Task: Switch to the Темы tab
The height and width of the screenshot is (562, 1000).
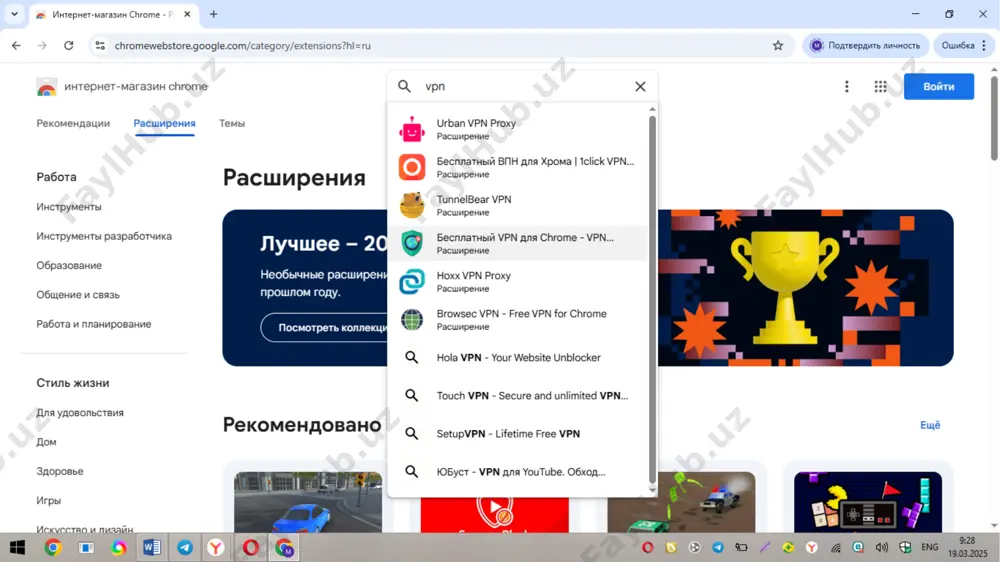Action: click(x=232, y=123)
